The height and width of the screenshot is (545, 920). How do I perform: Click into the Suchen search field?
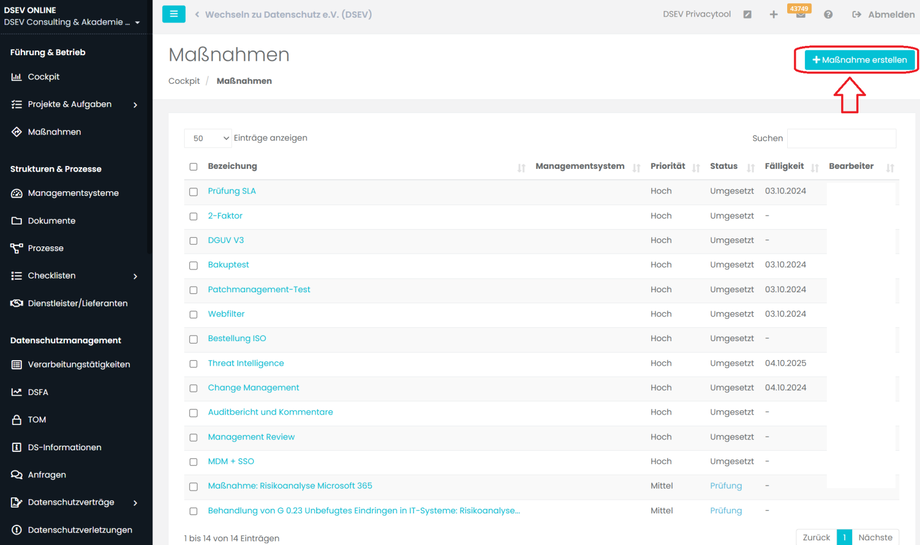841,138
